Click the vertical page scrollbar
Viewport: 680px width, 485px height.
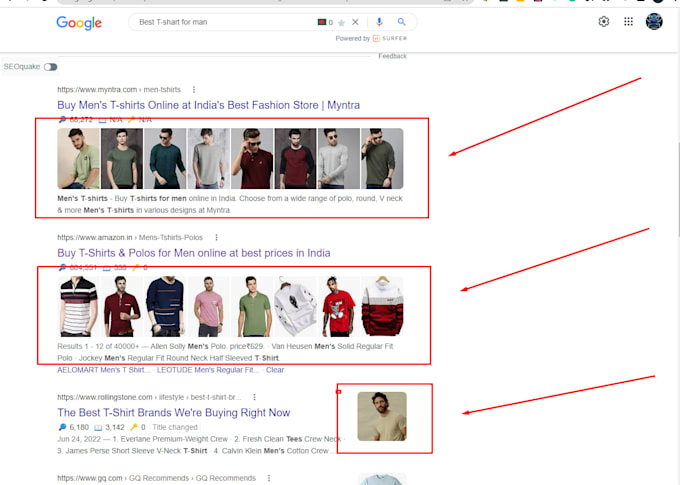click(677, 191)
